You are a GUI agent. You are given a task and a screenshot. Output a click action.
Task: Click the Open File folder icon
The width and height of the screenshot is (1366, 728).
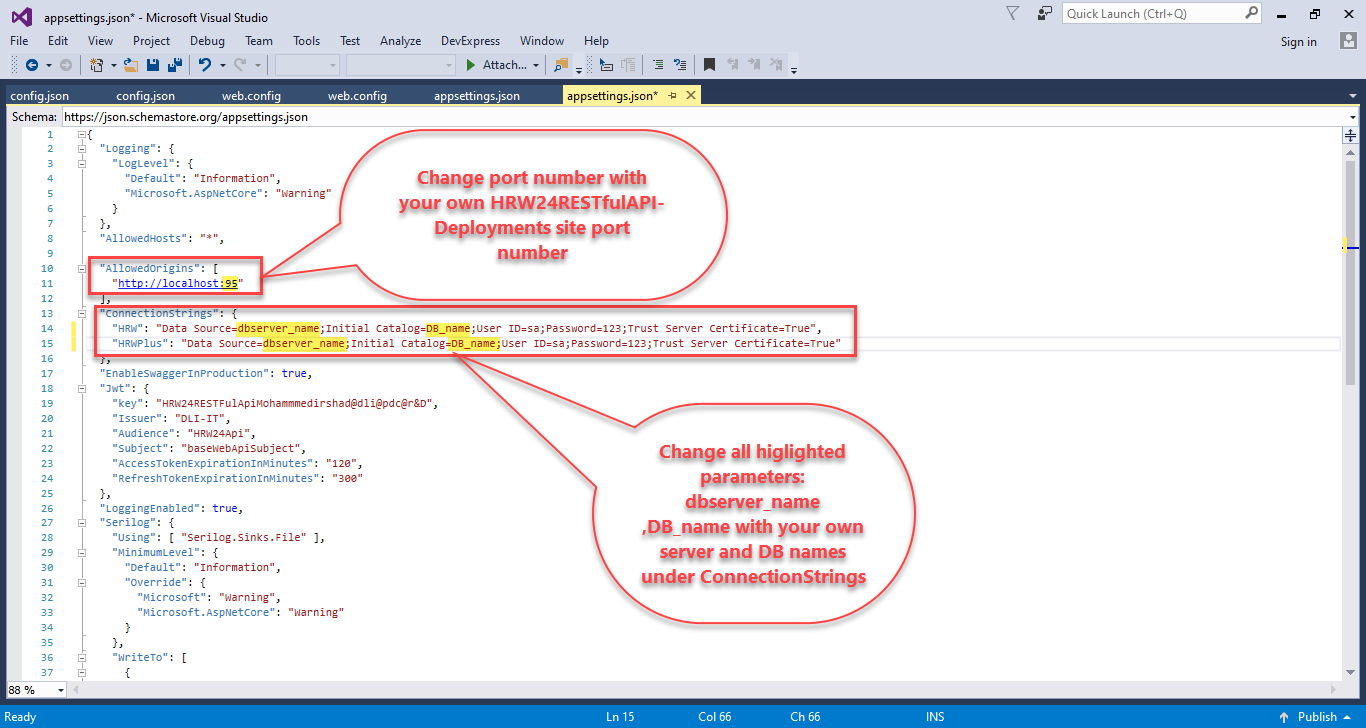click(x=132, y=65)
